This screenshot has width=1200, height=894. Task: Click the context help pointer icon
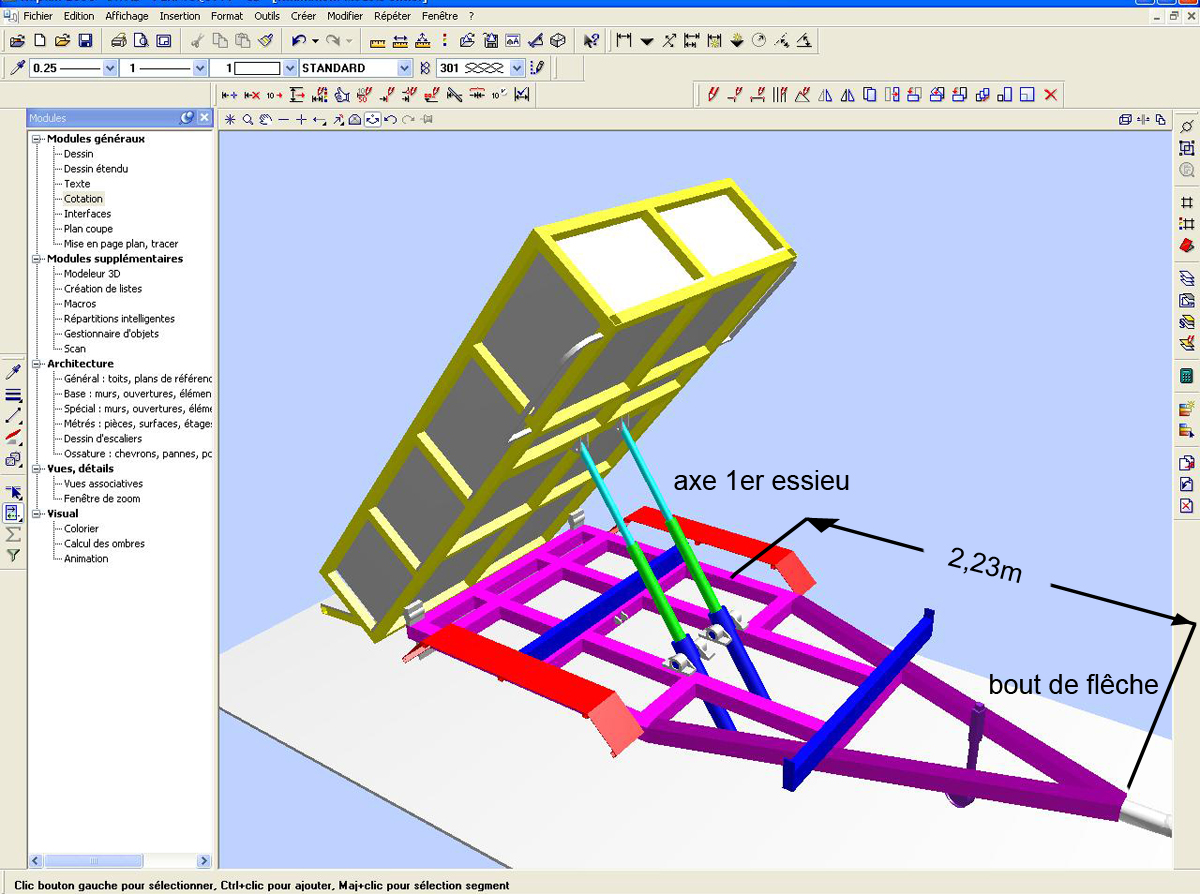coord(591,41)
